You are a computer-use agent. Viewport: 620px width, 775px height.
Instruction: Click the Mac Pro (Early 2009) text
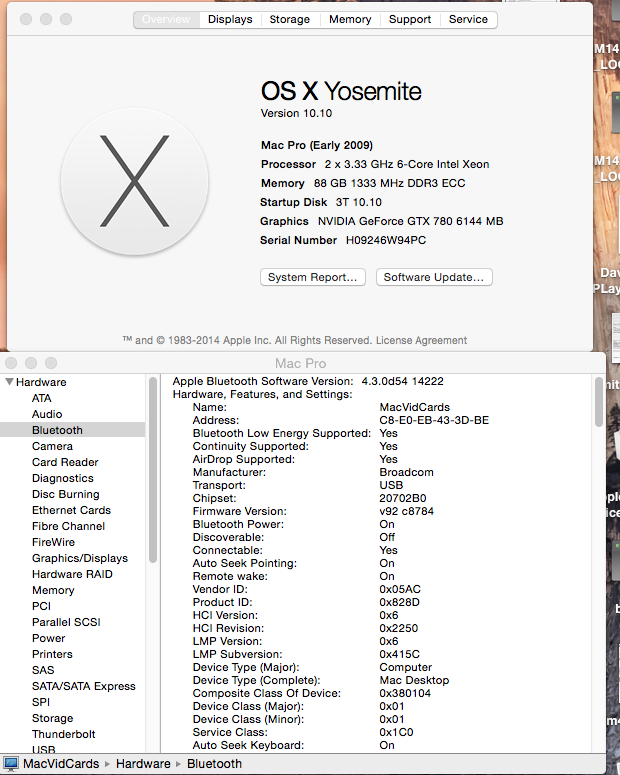click(317, 145)
